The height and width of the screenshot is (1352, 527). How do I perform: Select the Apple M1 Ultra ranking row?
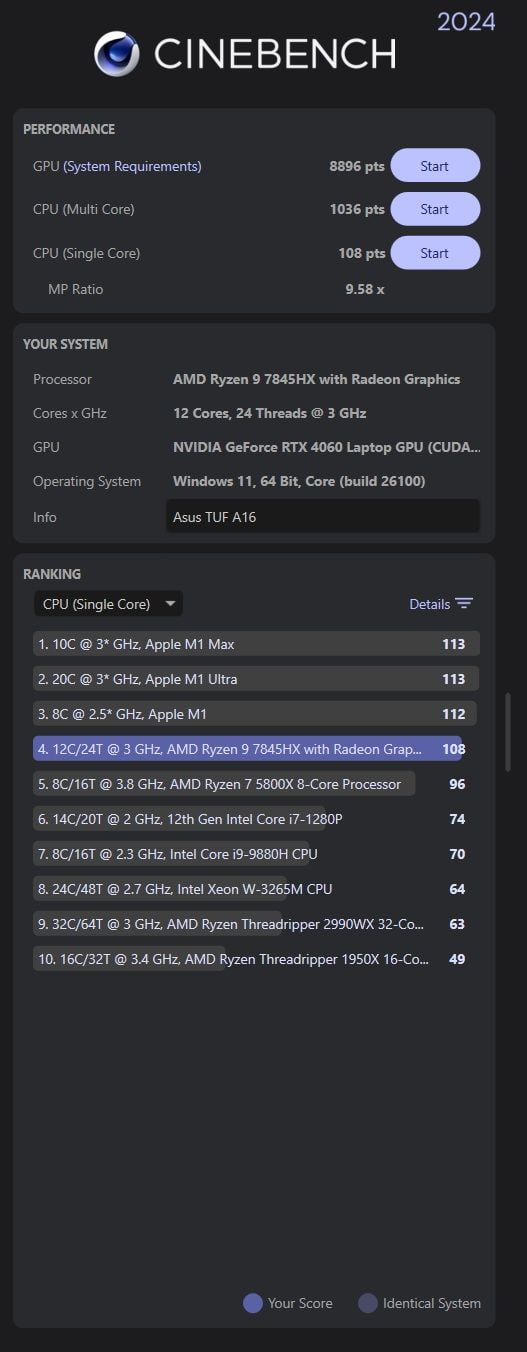click(x=256, y=679)
